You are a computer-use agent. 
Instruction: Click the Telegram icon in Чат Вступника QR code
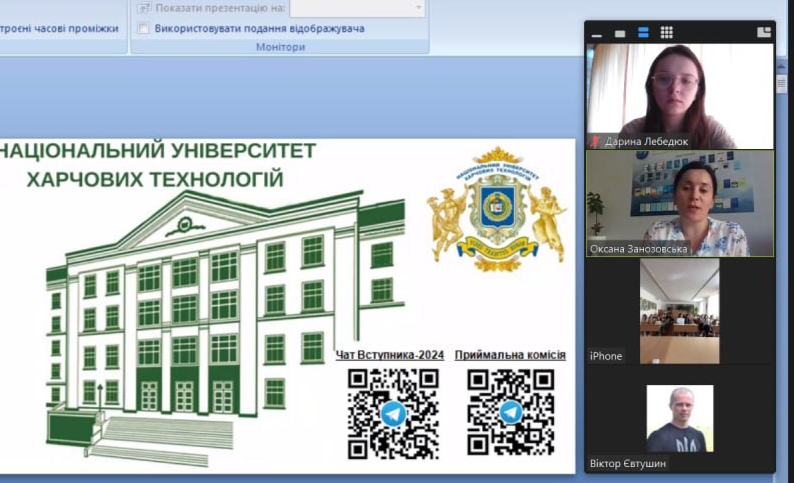[x=393, y=414]
